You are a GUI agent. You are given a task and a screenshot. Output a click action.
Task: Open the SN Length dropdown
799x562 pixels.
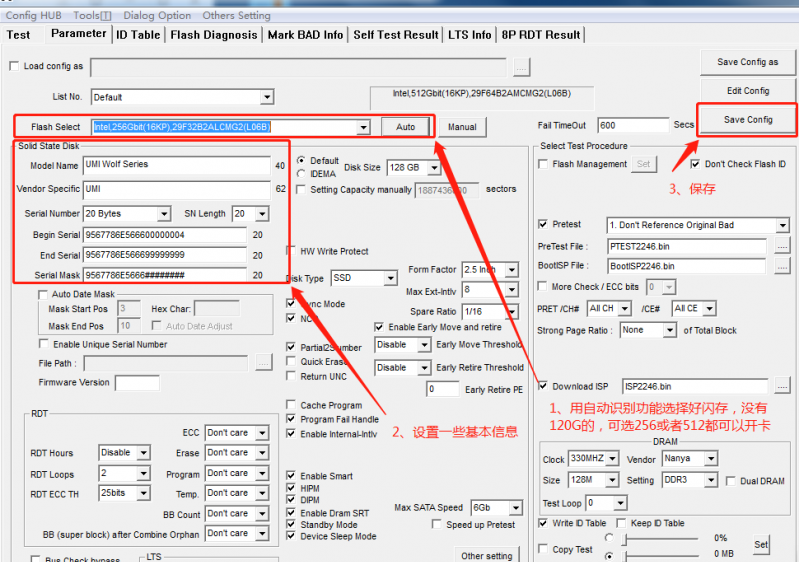262,214
